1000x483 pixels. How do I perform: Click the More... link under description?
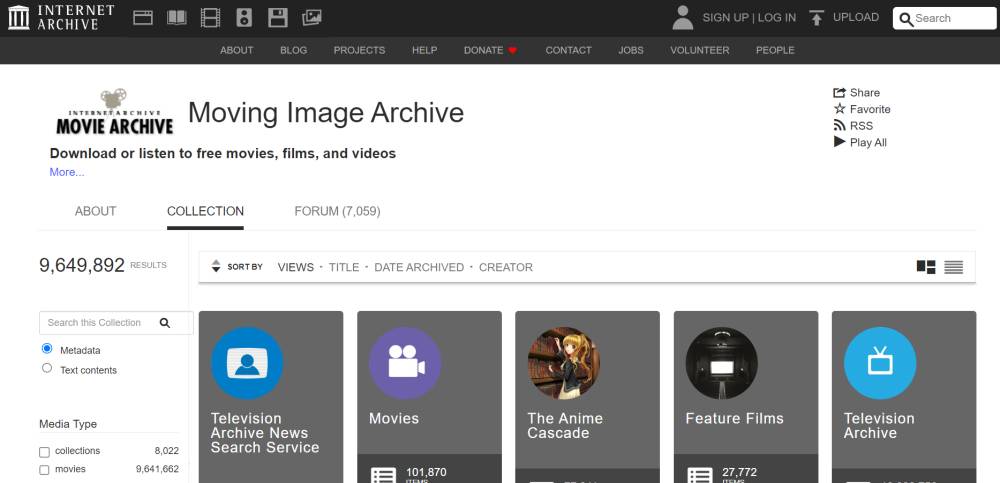(x=67, y=172)
